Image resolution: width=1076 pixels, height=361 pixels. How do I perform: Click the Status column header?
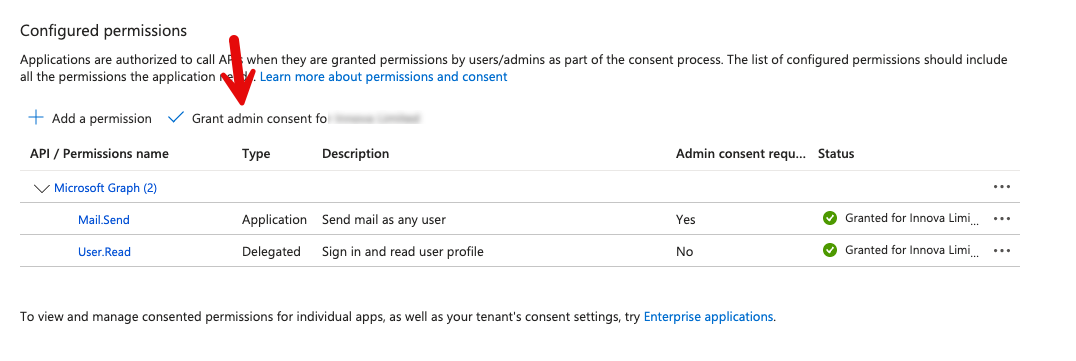(x=836, y=154)
